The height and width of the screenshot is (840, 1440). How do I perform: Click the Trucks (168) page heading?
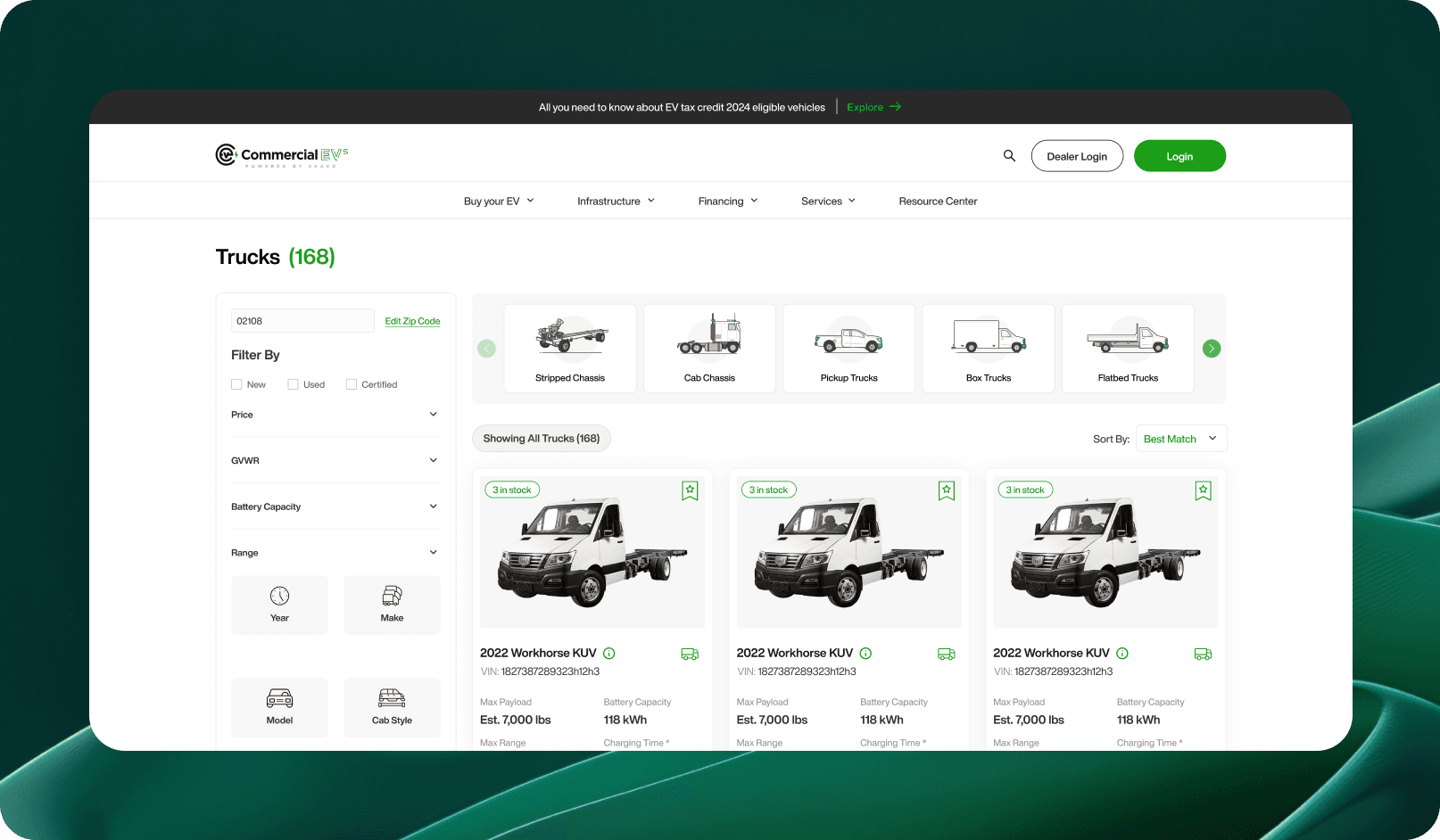click(x=275, y=257)
